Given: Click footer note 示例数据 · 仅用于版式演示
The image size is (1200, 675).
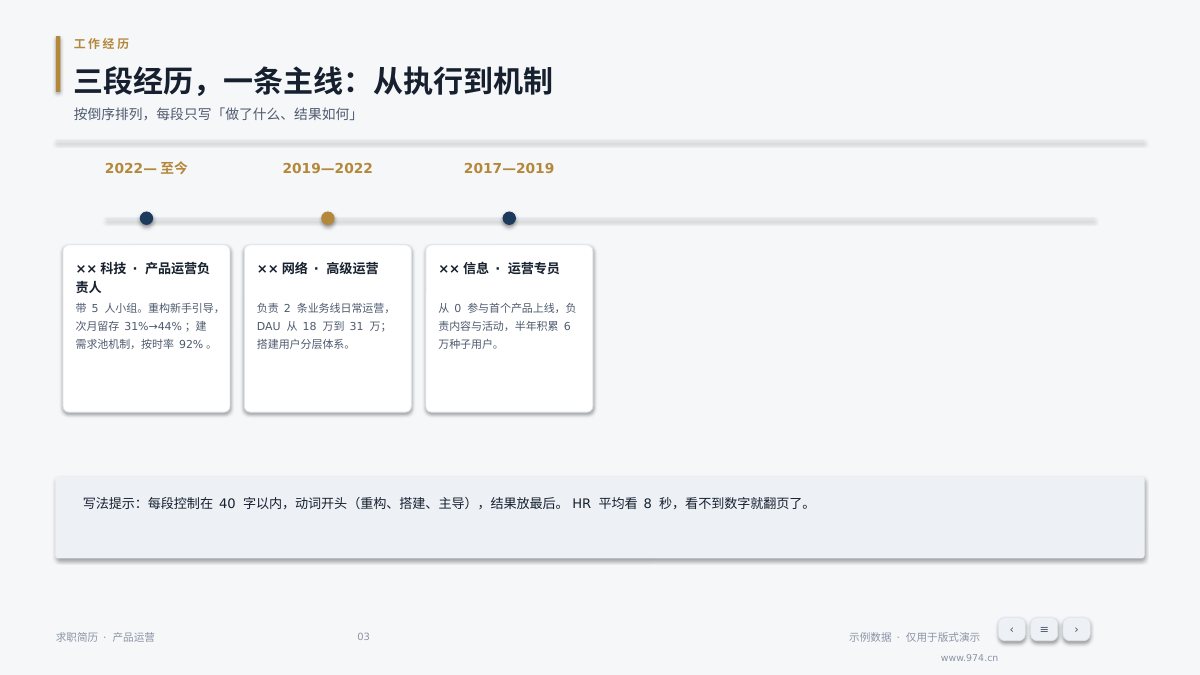Looking at the screenshot, I should click(914, 637).
